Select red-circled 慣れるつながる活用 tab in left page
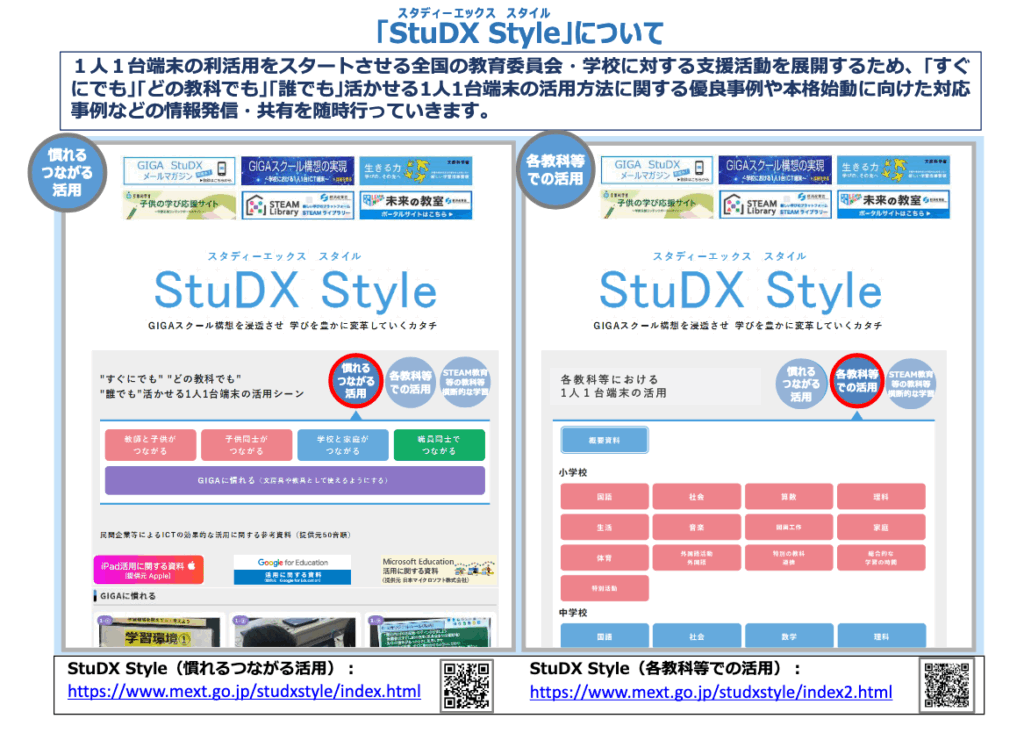Image resolution: width=1024 pixels, height=733 pixels. point(356,382)
